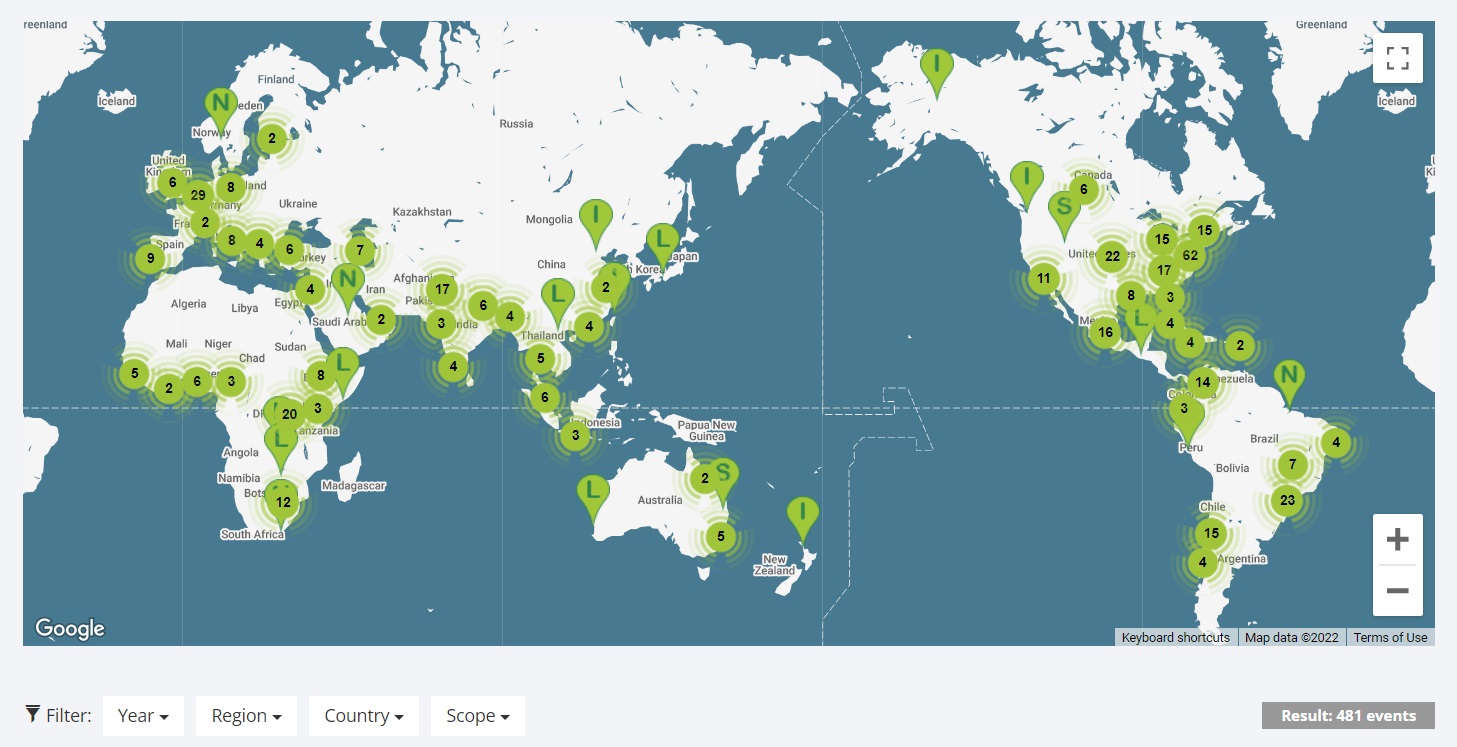Open the 23 events cluster in Brazil
The width and height of the screenshot is (1457, 747).
point(1287,501)
